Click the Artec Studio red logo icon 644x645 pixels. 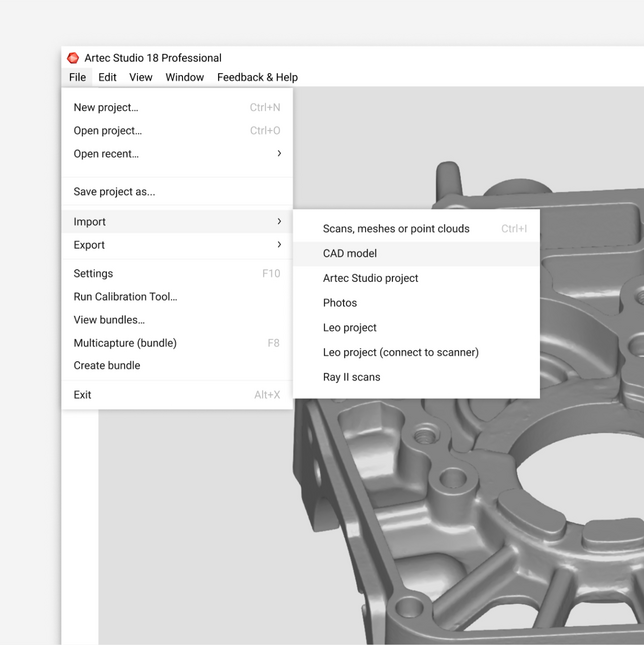pos(73,58)
